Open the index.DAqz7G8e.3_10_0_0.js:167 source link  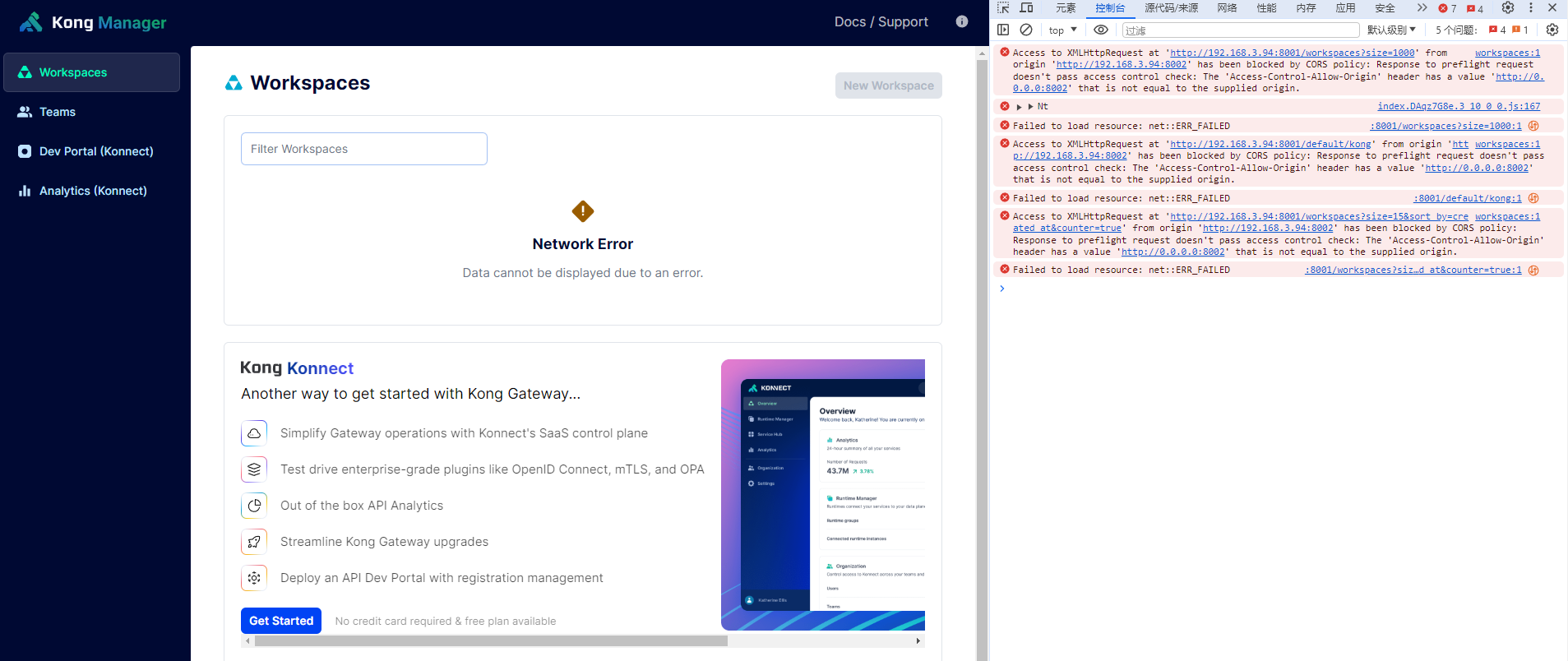(1459, 107)
